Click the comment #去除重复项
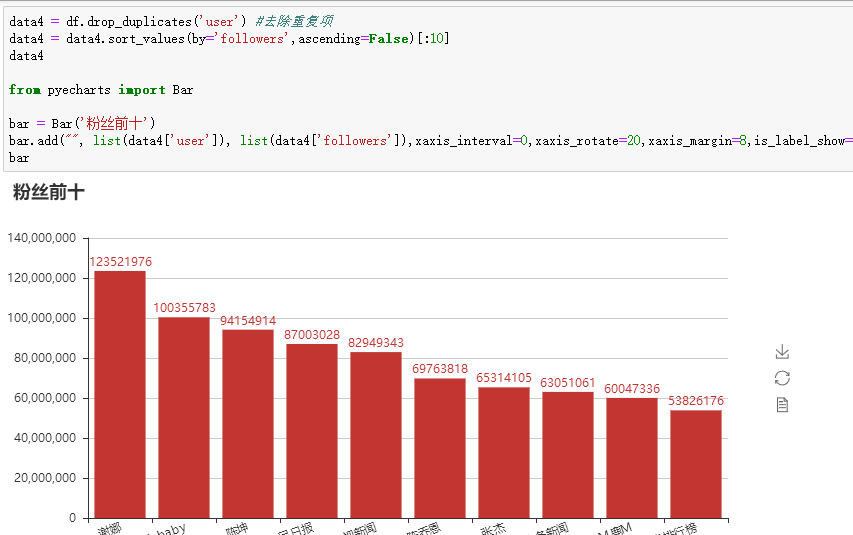Screen dimensions: 853x535 tap(294, 22)
